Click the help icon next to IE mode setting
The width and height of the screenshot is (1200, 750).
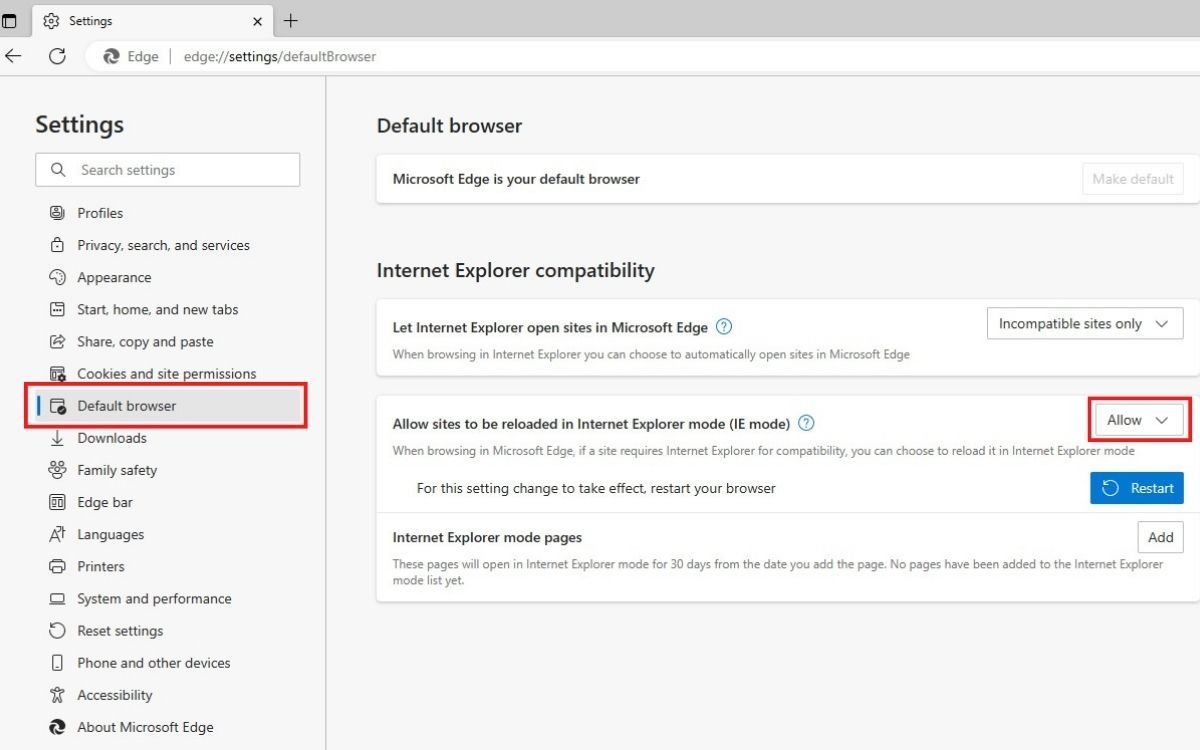tap(806, 423)
